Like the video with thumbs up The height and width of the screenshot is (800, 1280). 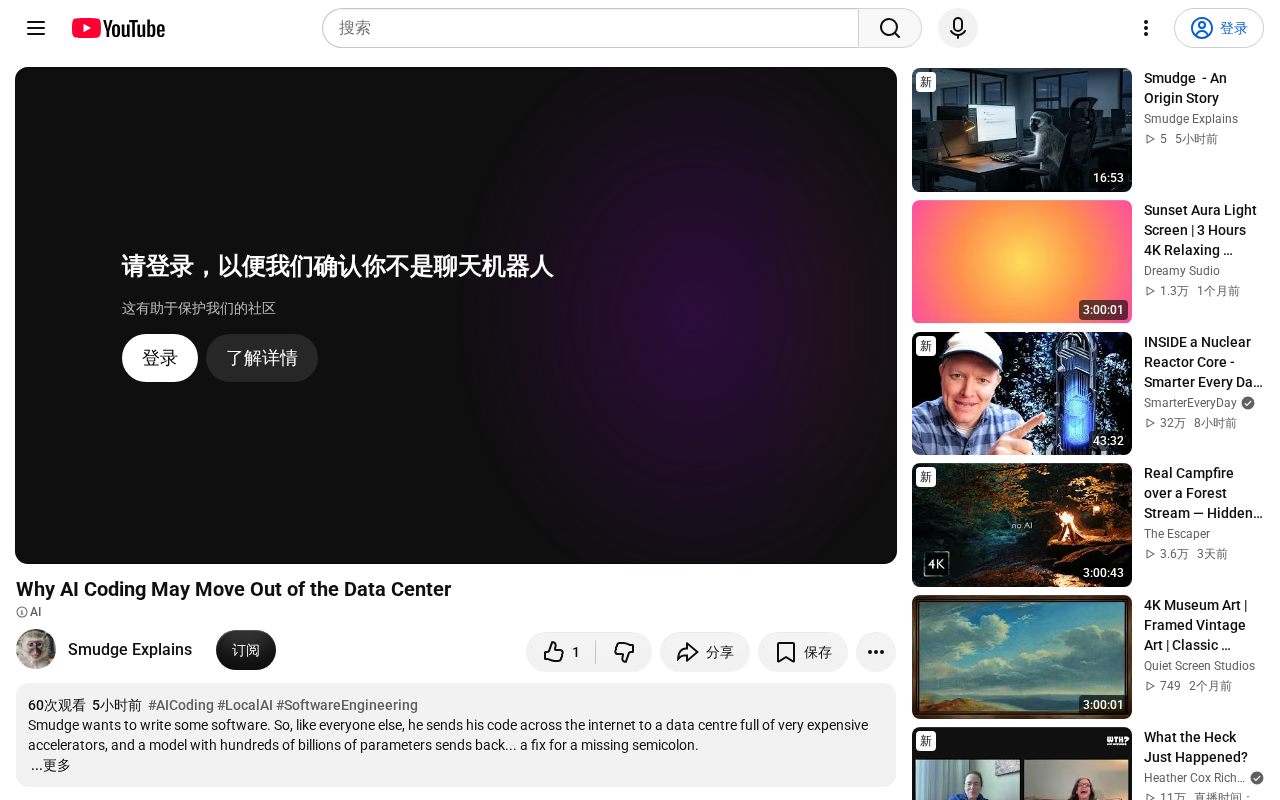561,652
